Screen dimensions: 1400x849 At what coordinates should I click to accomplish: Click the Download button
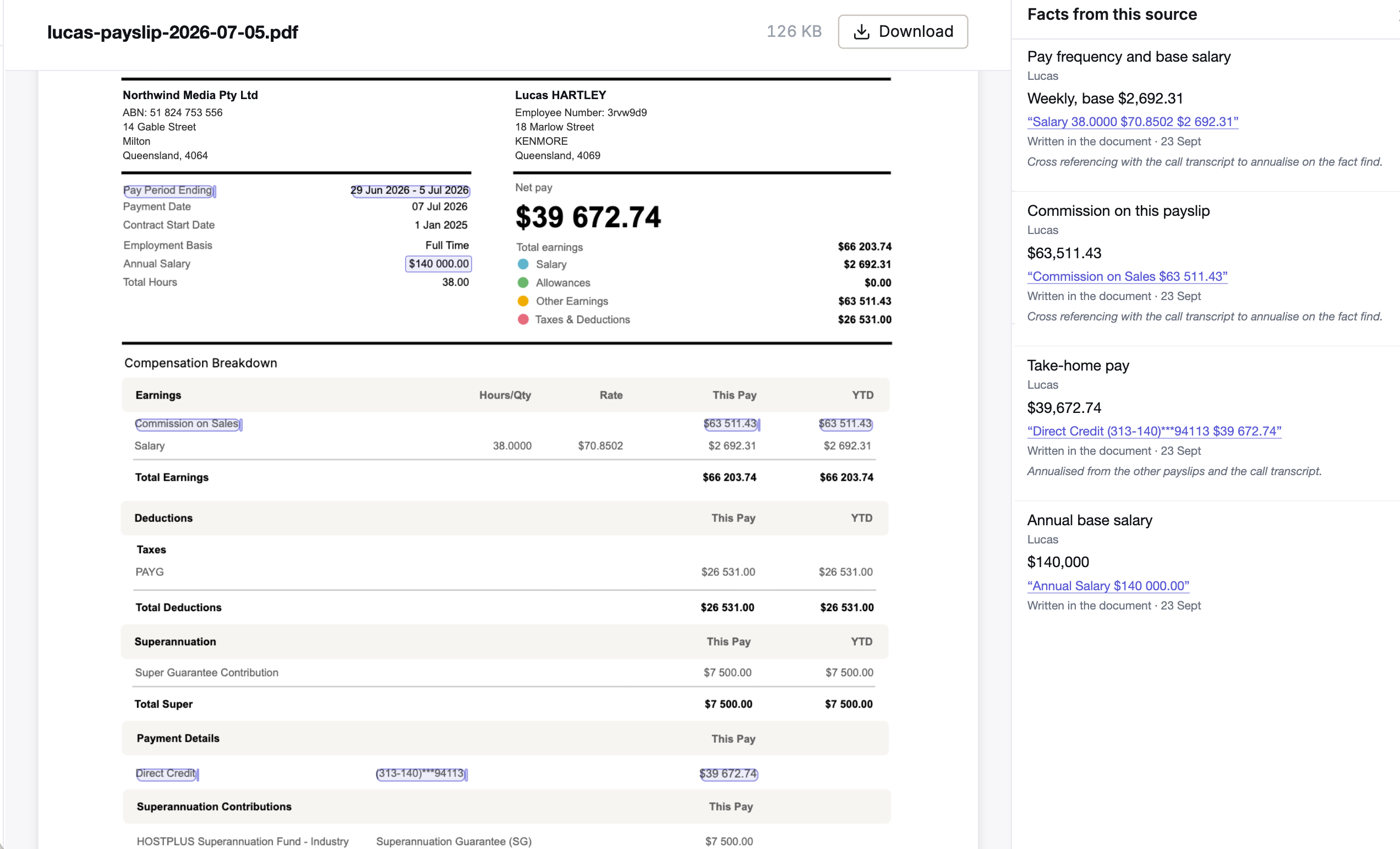903,32
